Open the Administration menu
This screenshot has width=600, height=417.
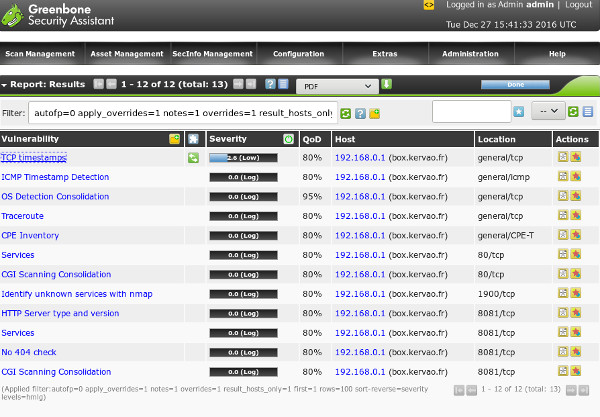click(x=470, y=54)
